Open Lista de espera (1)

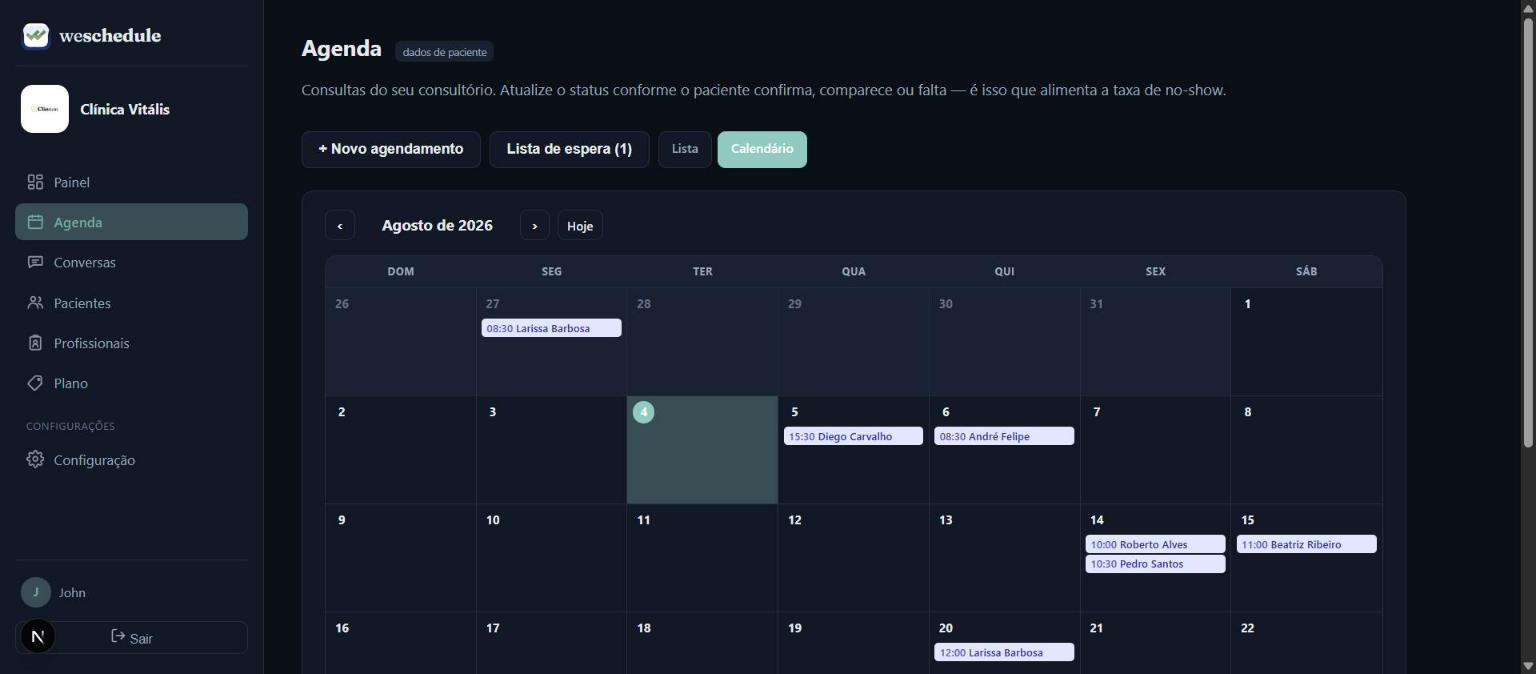(569, 149)
